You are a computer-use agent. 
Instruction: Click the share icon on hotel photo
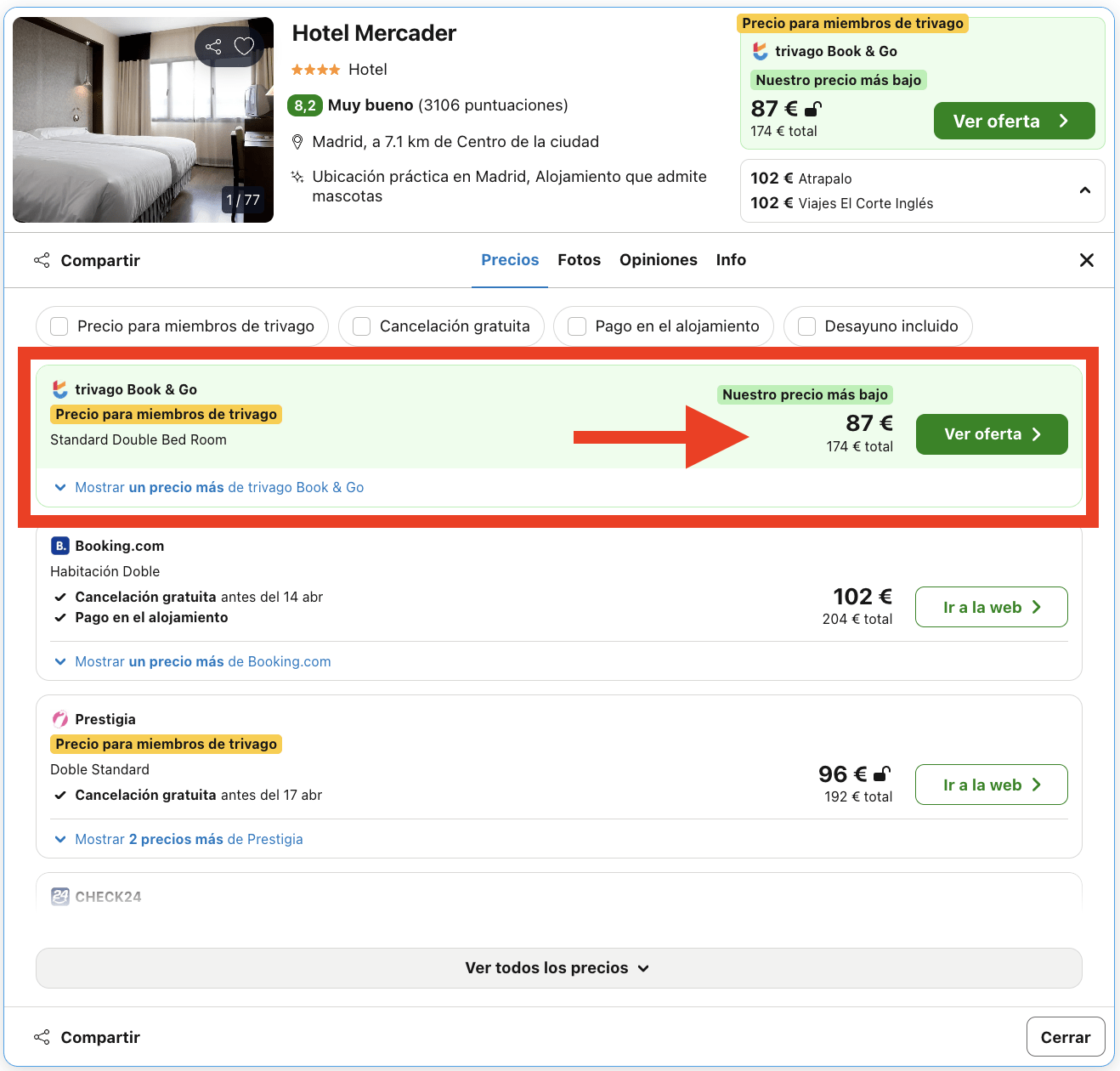point(213,47)
